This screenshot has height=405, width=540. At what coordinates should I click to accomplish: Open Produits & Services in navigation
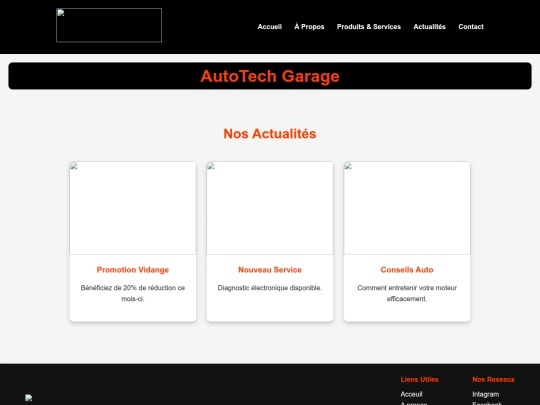click(x=369, y=27)
